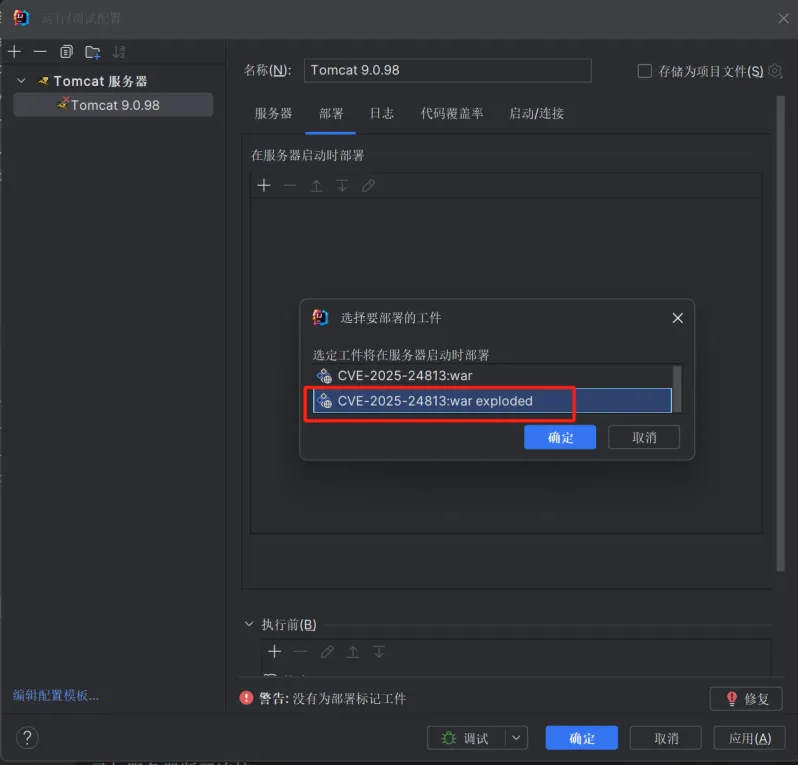Switch to the 服务器 tab
The height and width of the screenshot is (765, 798).
(273, 113)
